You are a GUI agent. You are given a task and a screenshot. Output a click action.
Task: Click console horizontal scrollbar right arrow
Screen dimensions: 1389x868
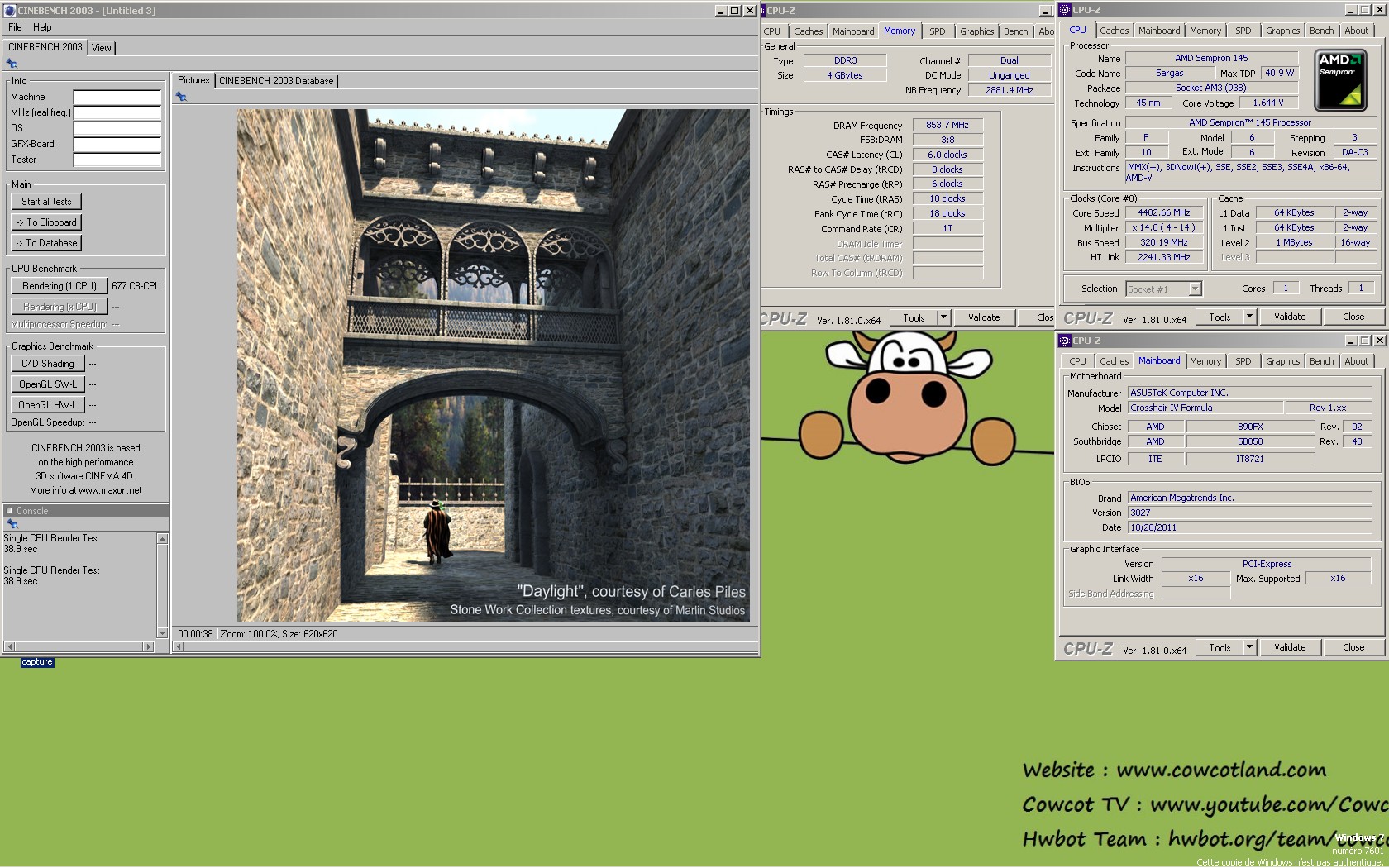click(x=149, y=646)
